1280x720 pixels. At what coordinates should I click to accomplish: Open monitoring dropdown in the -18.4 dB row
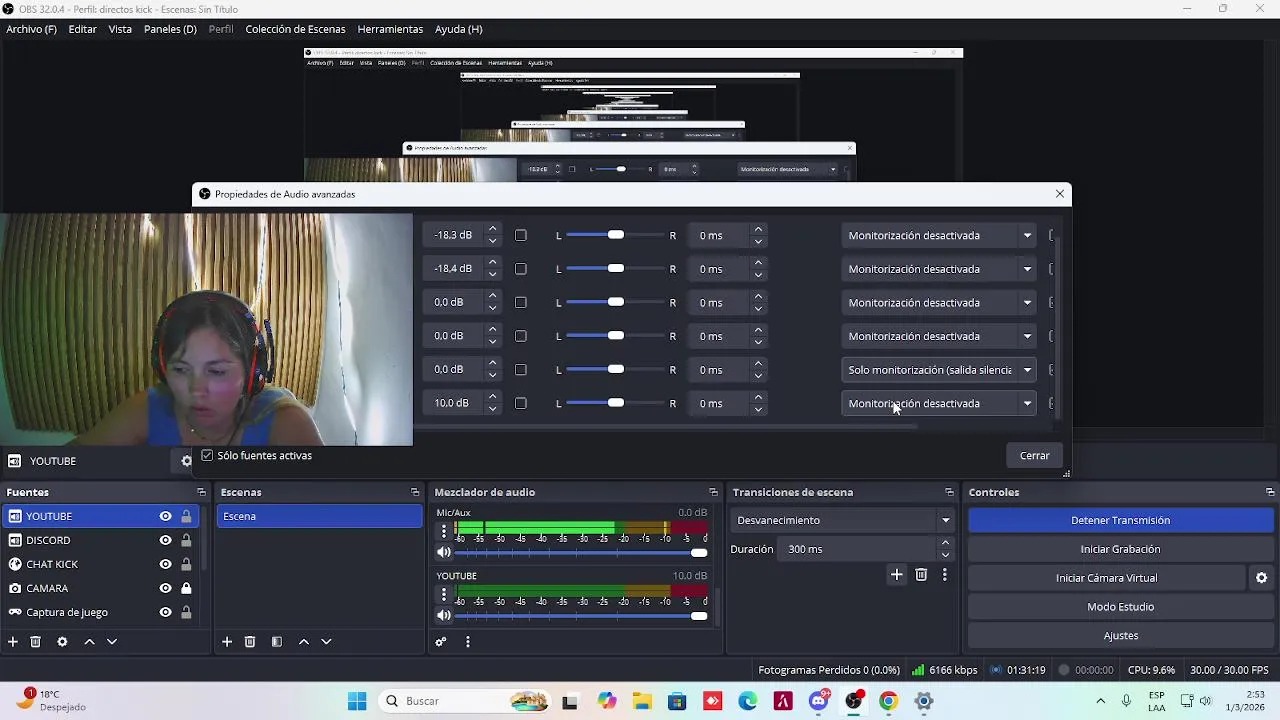938,269
